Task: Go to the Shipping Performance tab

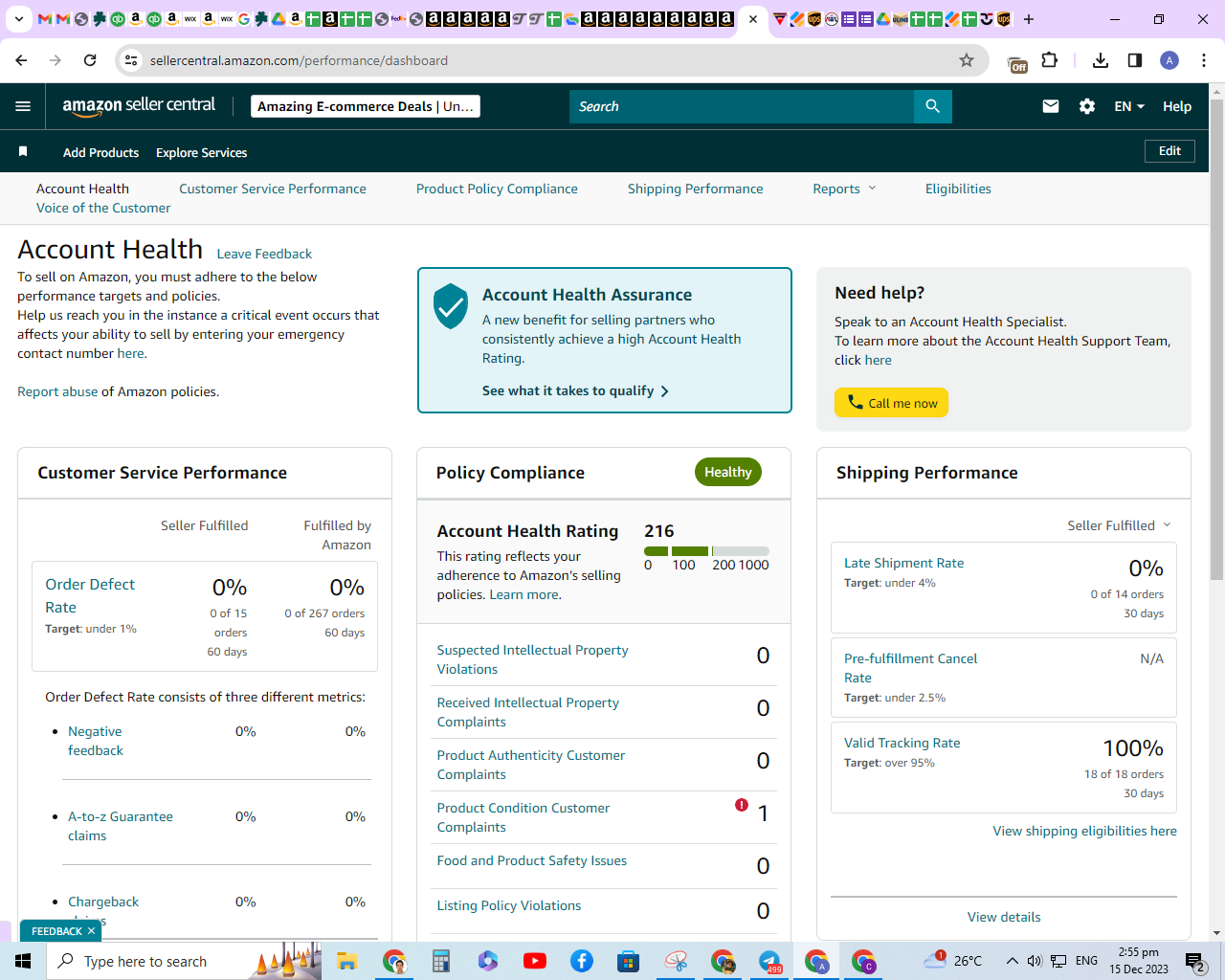Action: [x=696, y=189]
